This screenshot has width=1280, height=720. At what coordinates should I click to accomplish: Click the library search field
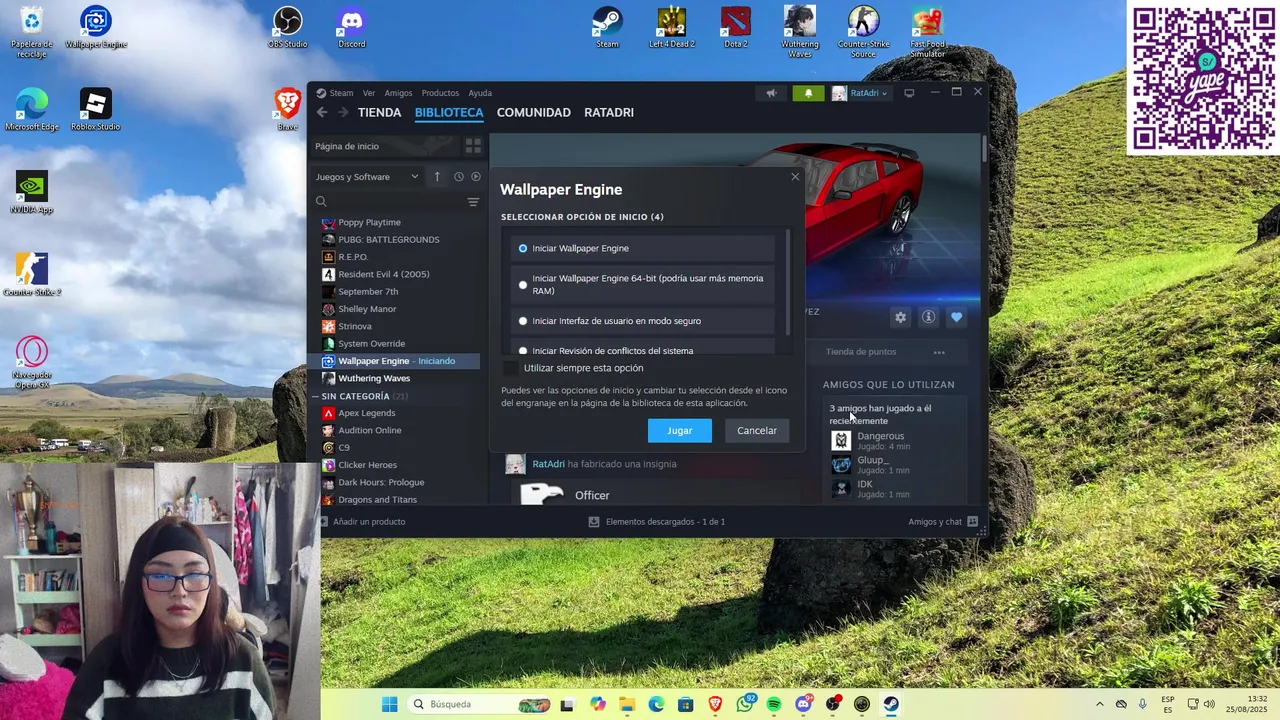(x=390, y=202)
